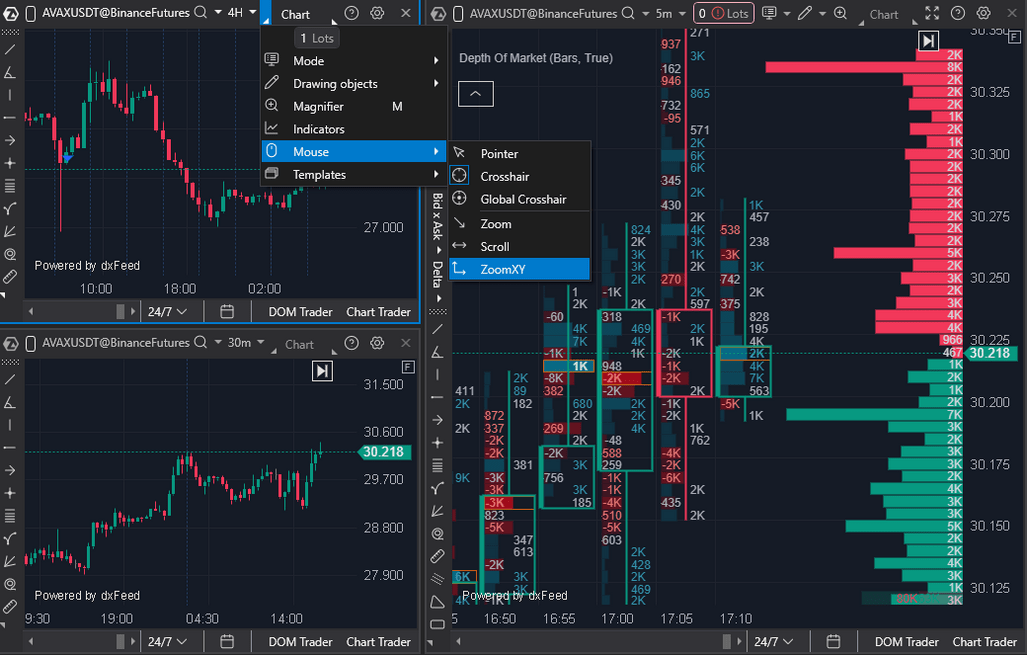This screenshot has width=1027, height=655.
Task: Click the settings gear in the 5m chart header
Action: pyautogui.click(x=984, y=13)
